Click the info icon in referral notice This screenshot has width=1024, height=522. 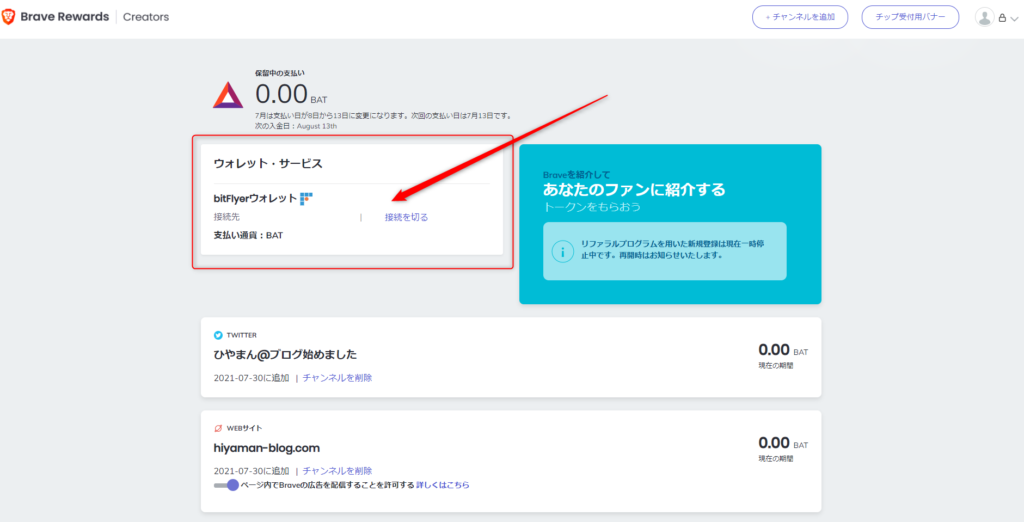coord(564,251)
